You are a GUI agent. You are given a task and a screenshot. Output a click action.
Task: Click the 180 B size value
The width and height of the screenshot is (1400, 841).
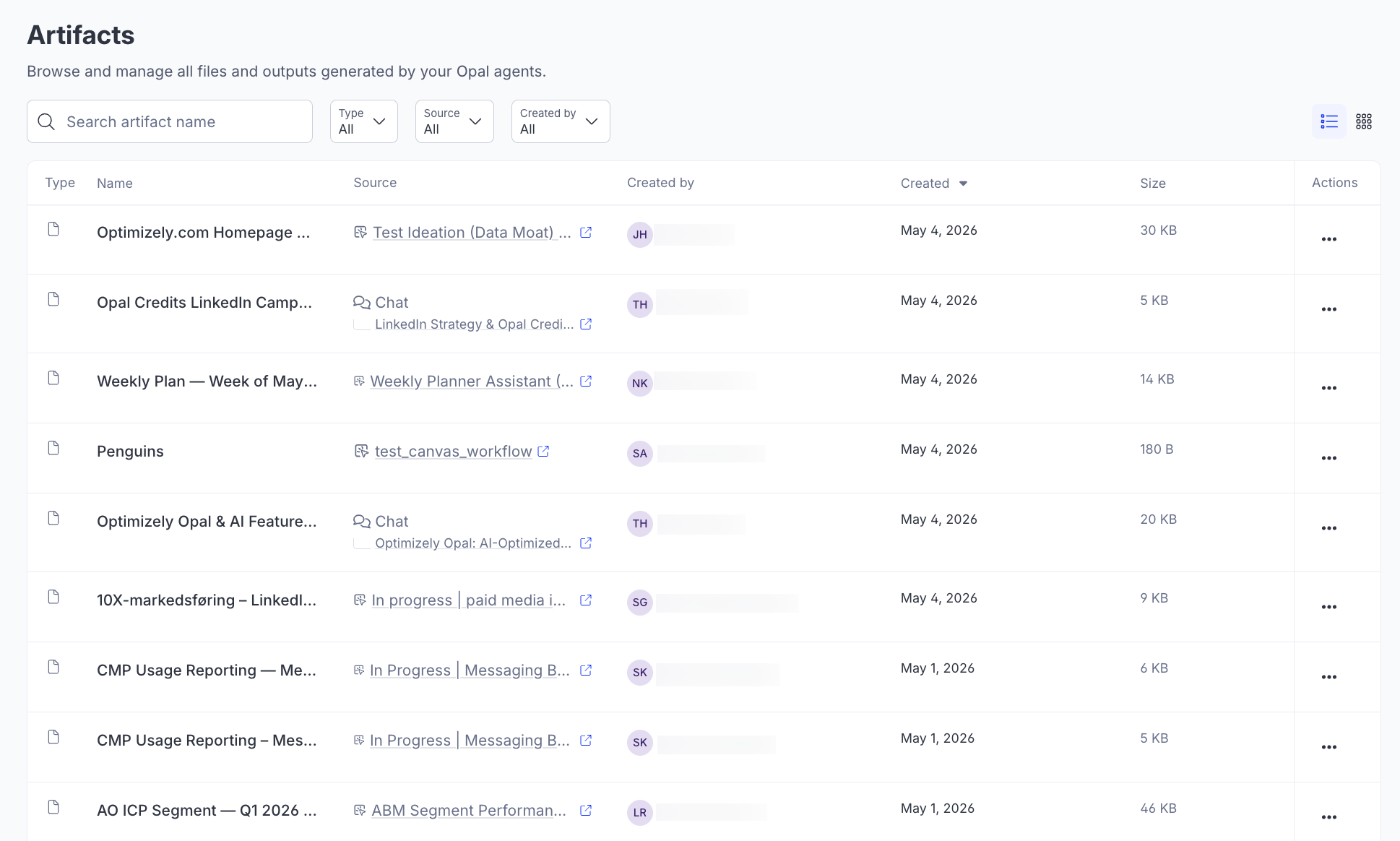tap(1157, 449)
